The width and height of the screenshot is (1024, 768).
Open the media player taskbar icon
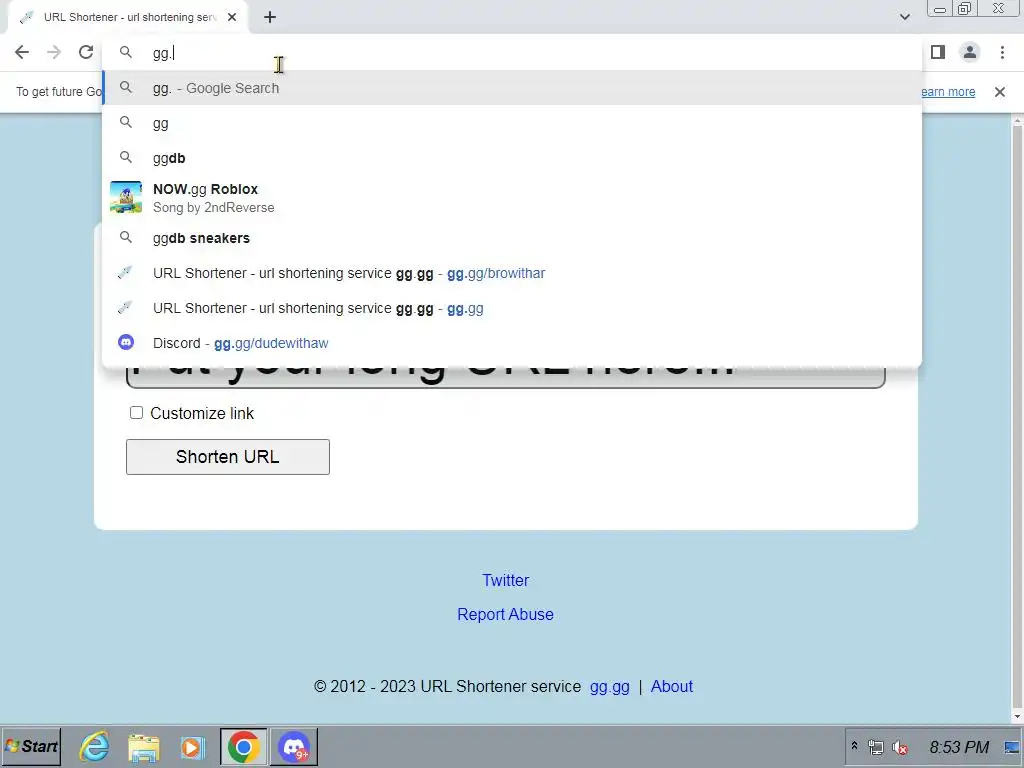[x=193, y=747]
